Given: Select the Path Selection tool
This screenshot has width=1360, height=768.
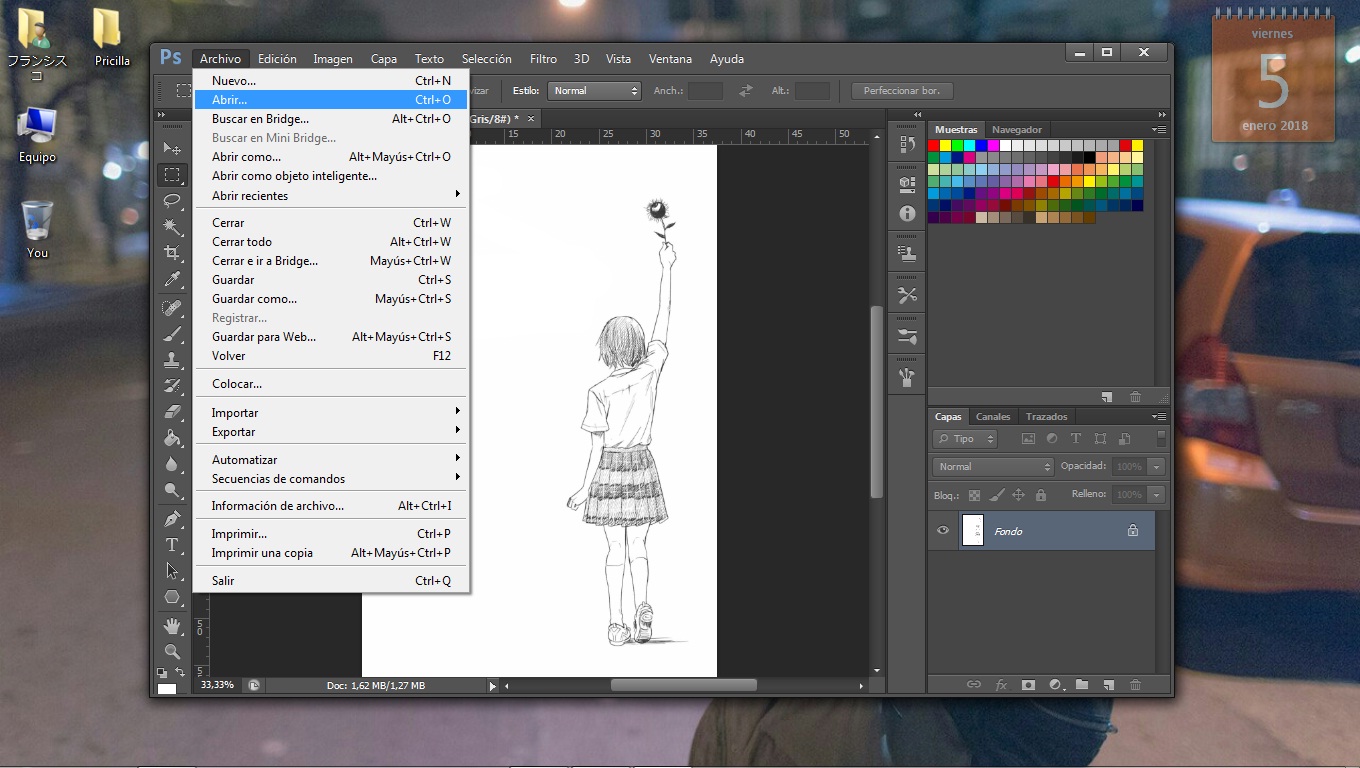Looking at the screenshot, I should (x=172, y=571).
